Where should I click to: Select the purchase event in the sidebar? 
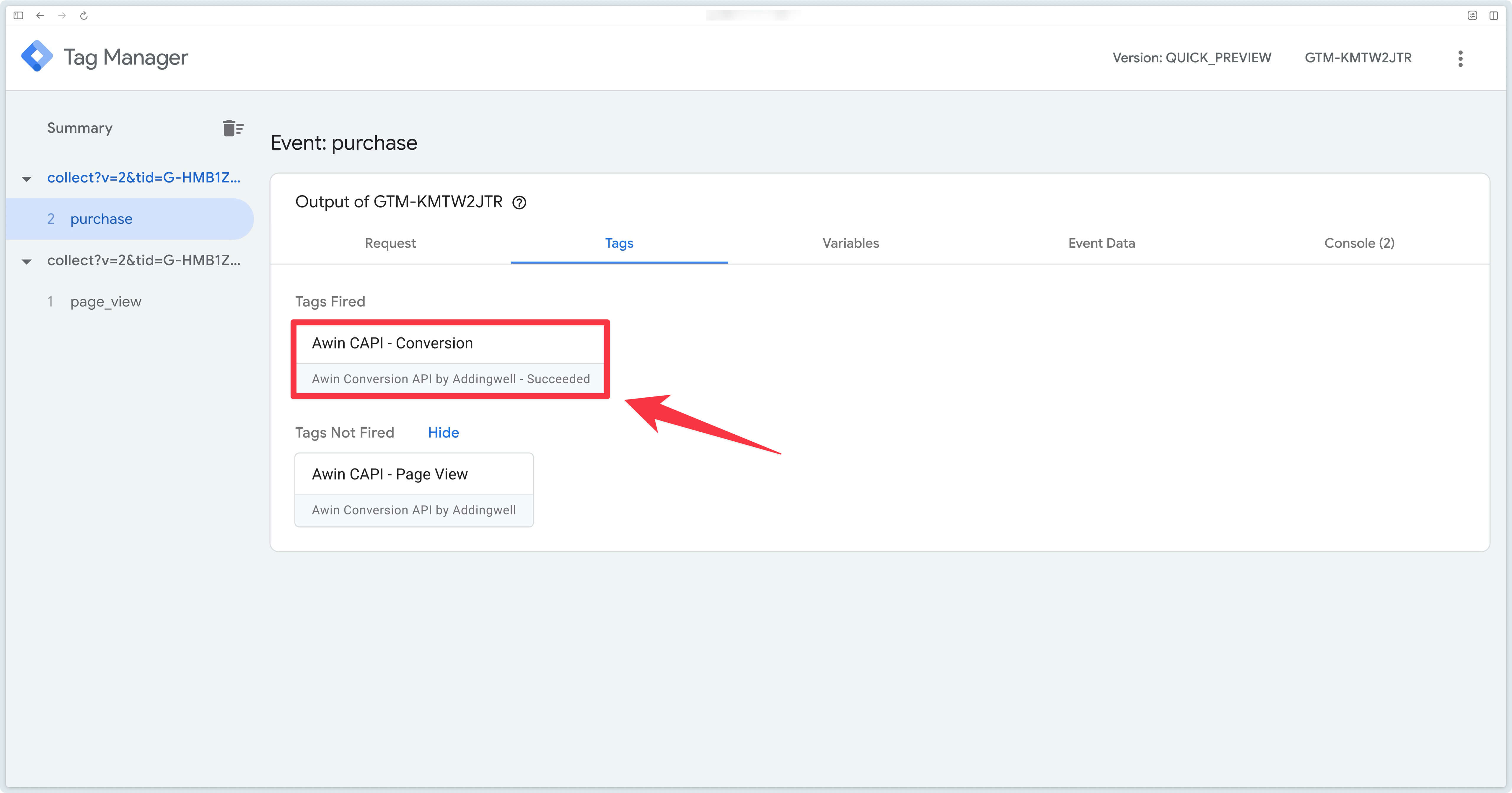click(x=130, y=219)
